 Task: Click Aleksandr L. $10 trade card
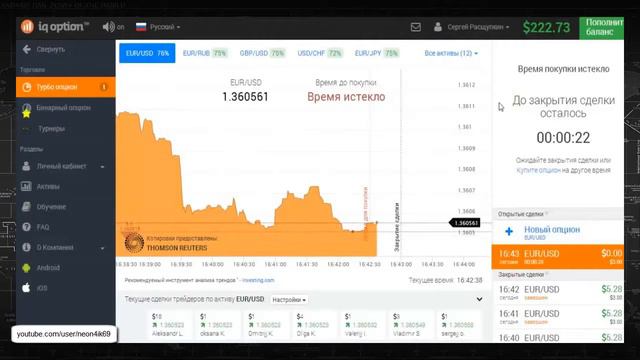point(169,325)
